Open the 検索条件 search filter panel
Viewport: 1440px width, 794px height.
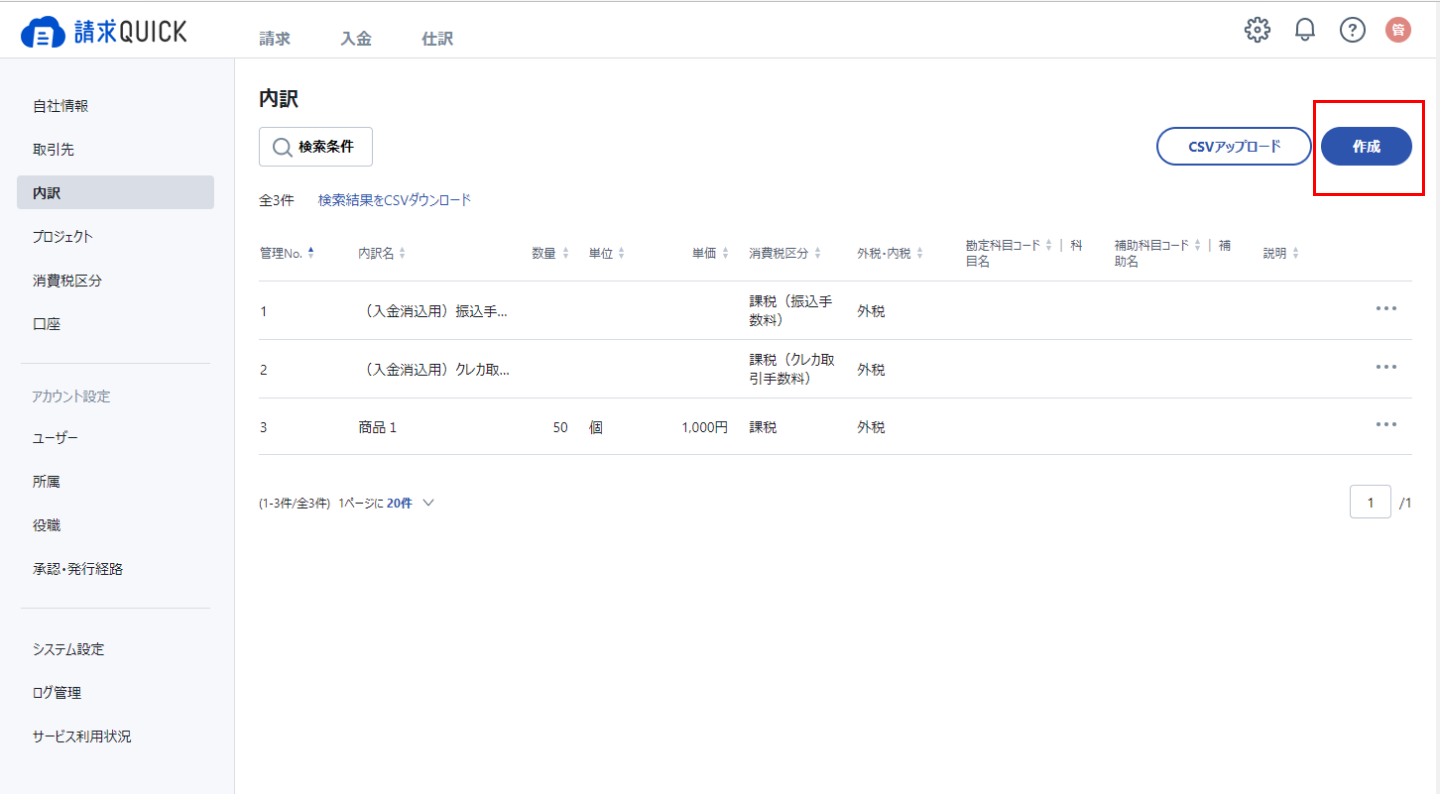[x=316, y=146]
